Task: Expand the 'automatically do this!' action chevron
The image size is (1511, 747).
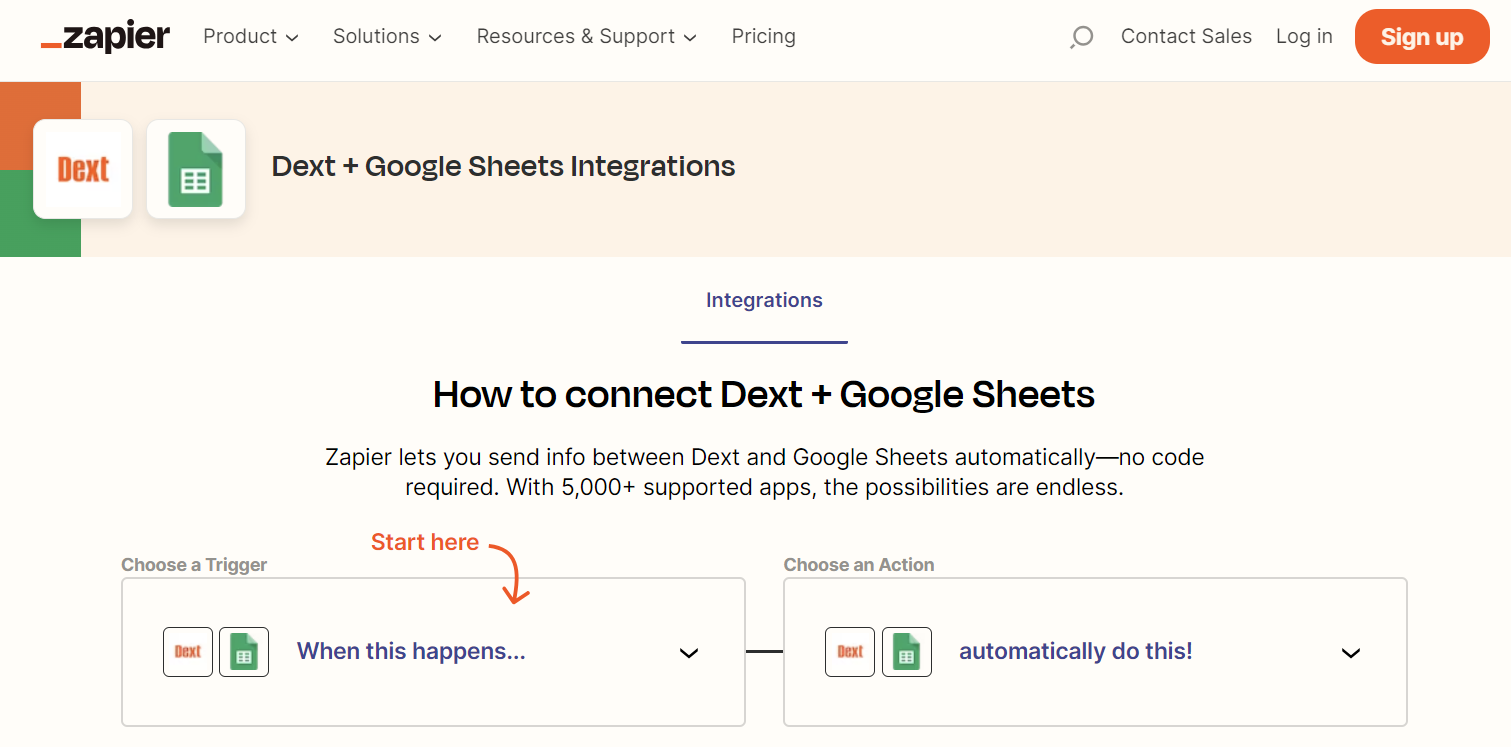Action: (x=1351, y=653)
